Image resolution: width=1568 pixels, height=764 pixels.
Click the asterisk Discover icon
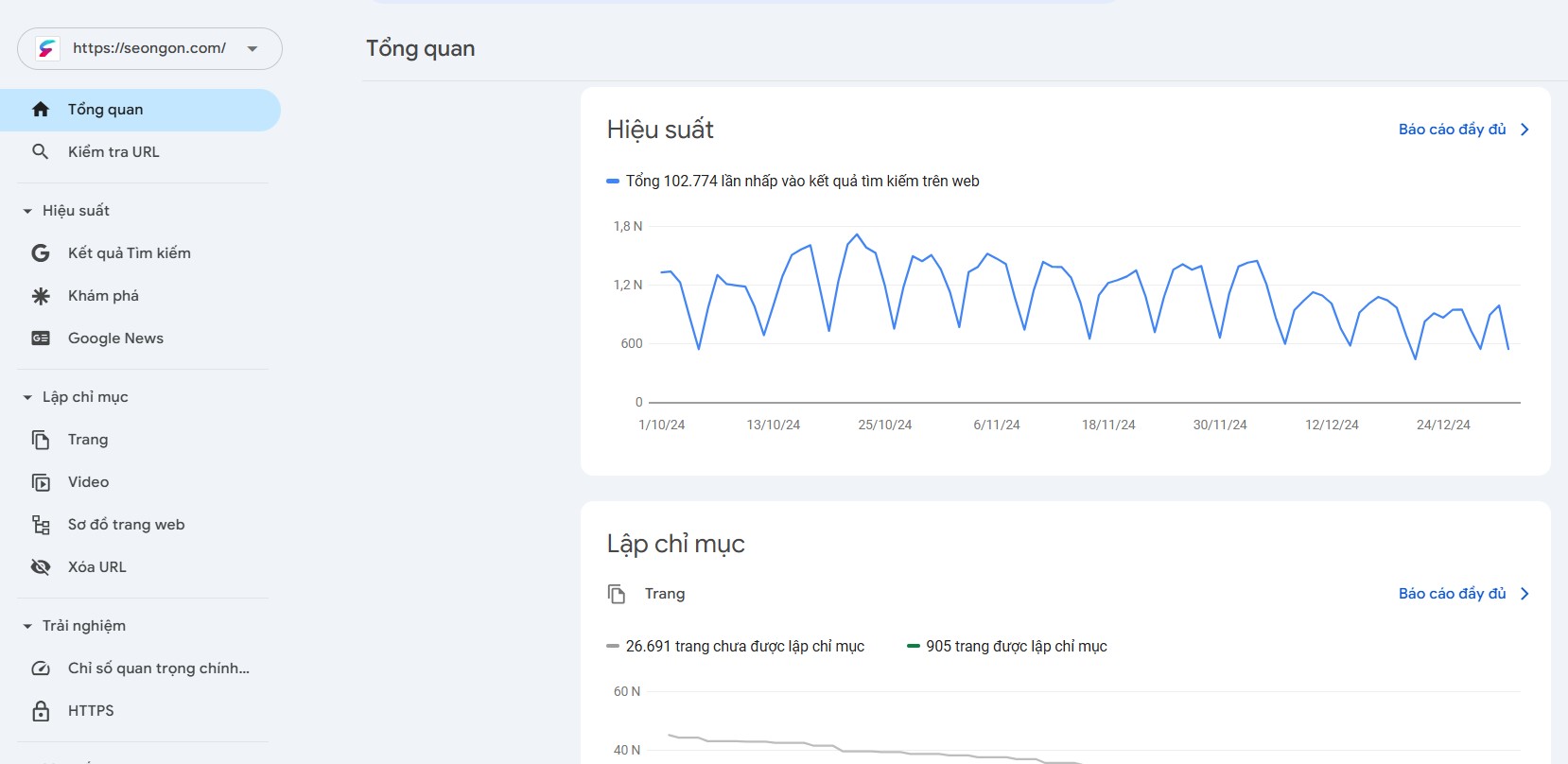click(x=41, y=296)
